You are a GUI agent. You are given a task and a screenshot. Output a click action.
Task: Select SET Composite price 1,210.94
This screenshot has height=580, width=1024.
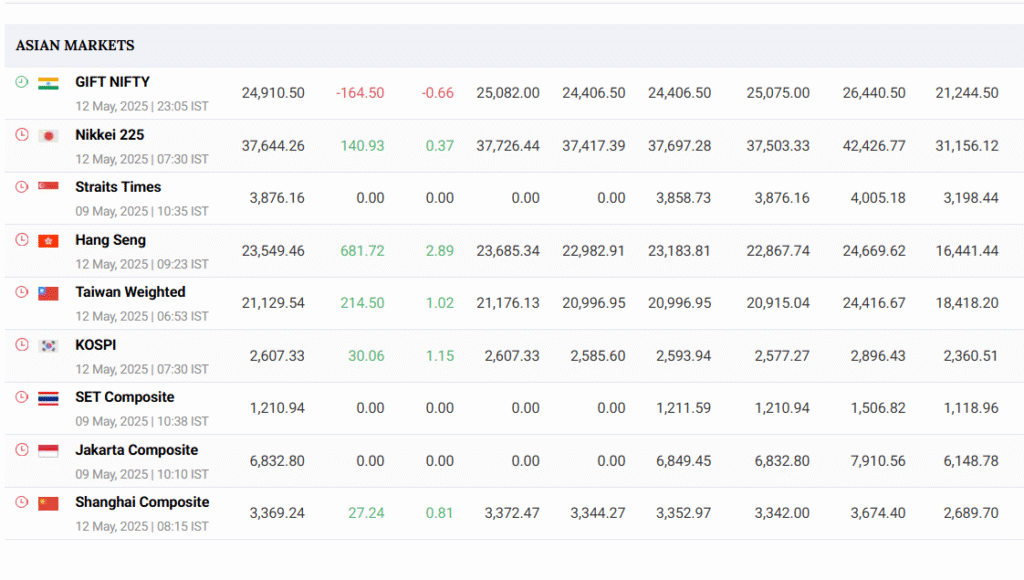(x=277, y=408)
